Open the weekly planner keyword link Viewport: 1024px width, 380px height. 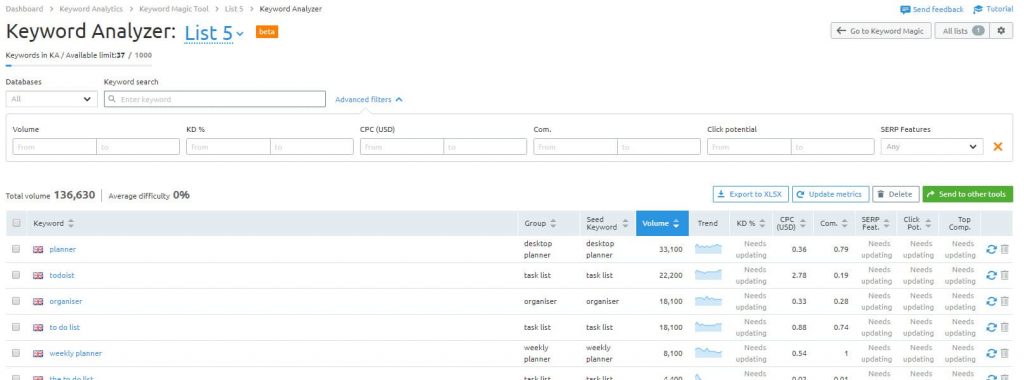[x=76, y=353]
